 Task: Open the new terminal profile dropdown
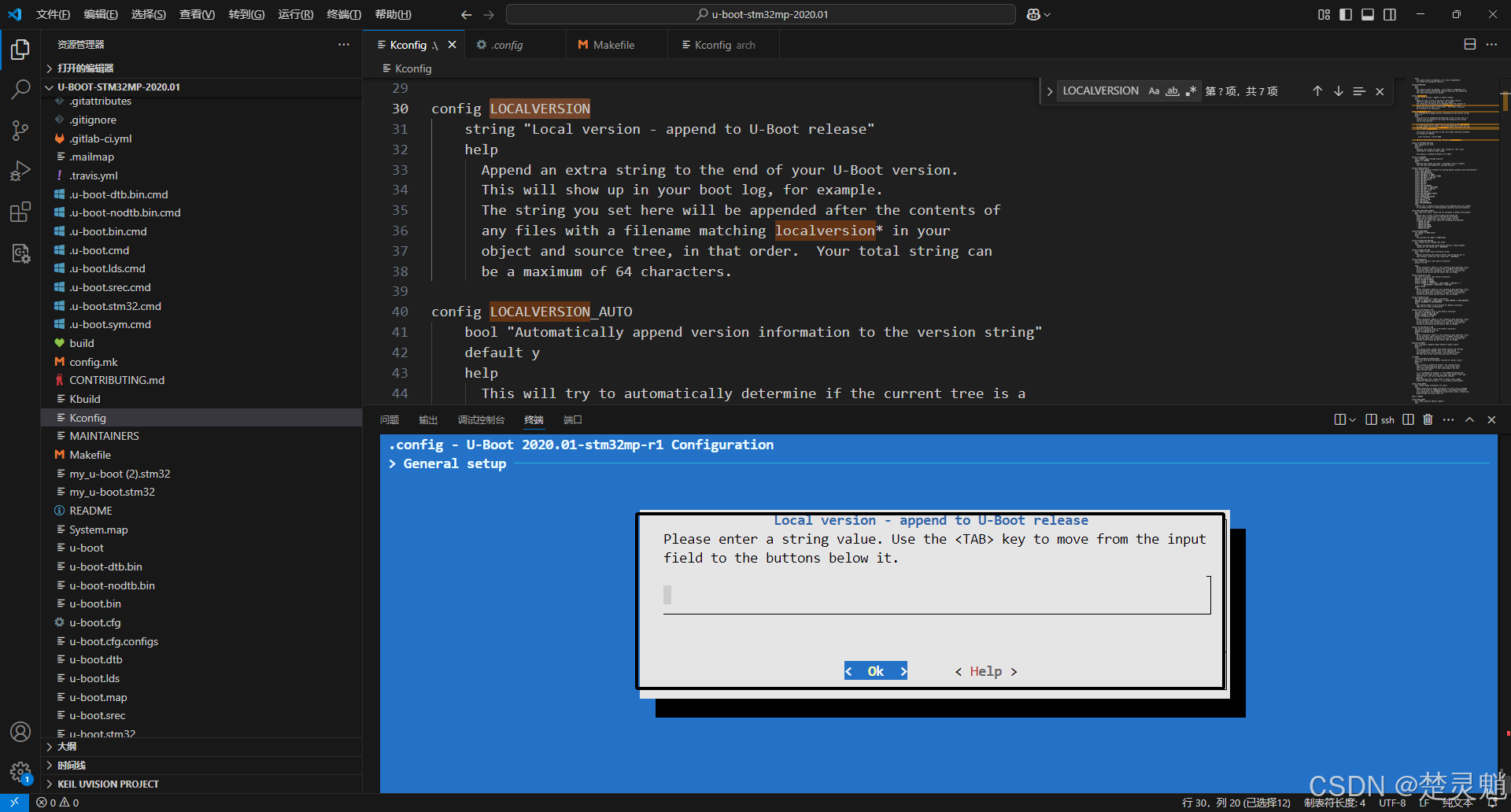[x=1353, y=419]
